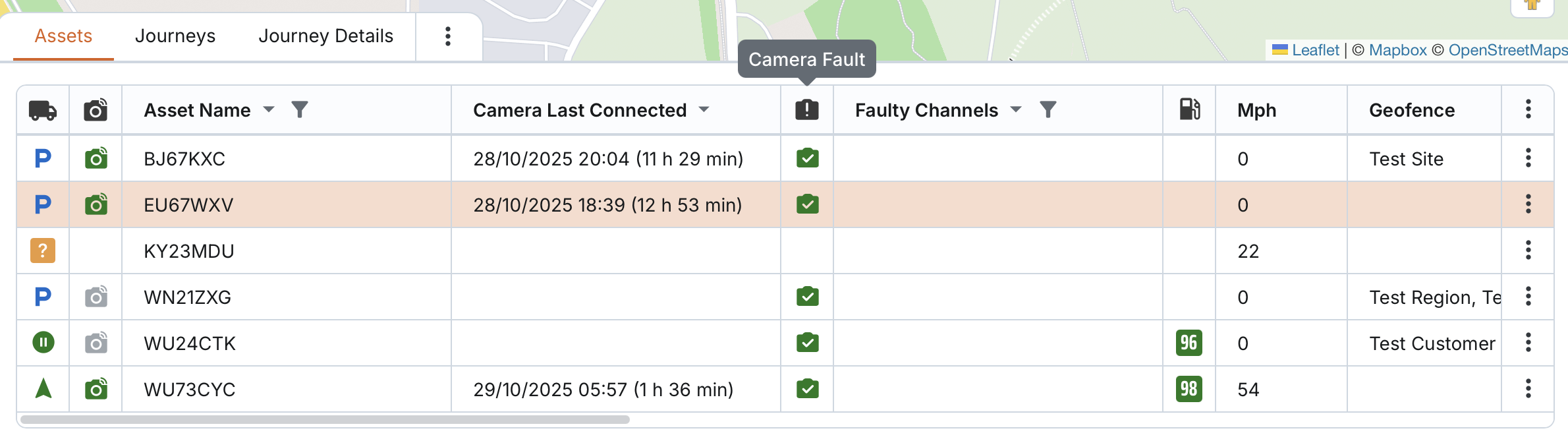
Task: Click the horizontal scrollbar below the table
Action: (325, 419)
